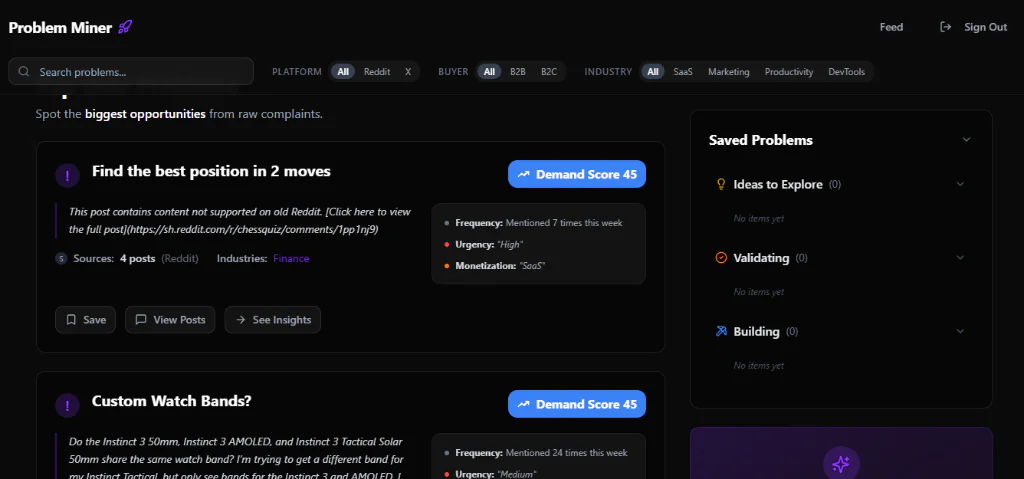Save the chess position problem
Image resolution: width=1024 pixels, height=479 pixels.
[86, 320]
